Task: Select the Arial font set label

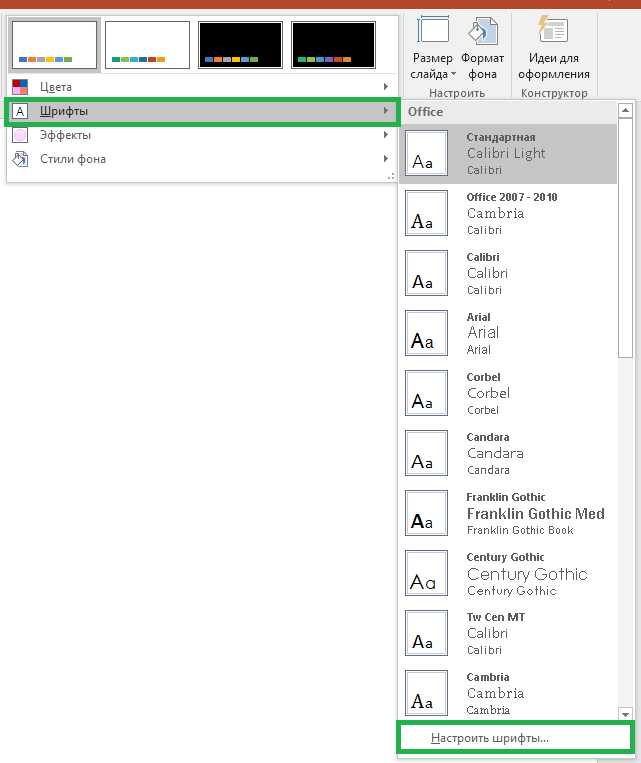Action: (478, 317)
